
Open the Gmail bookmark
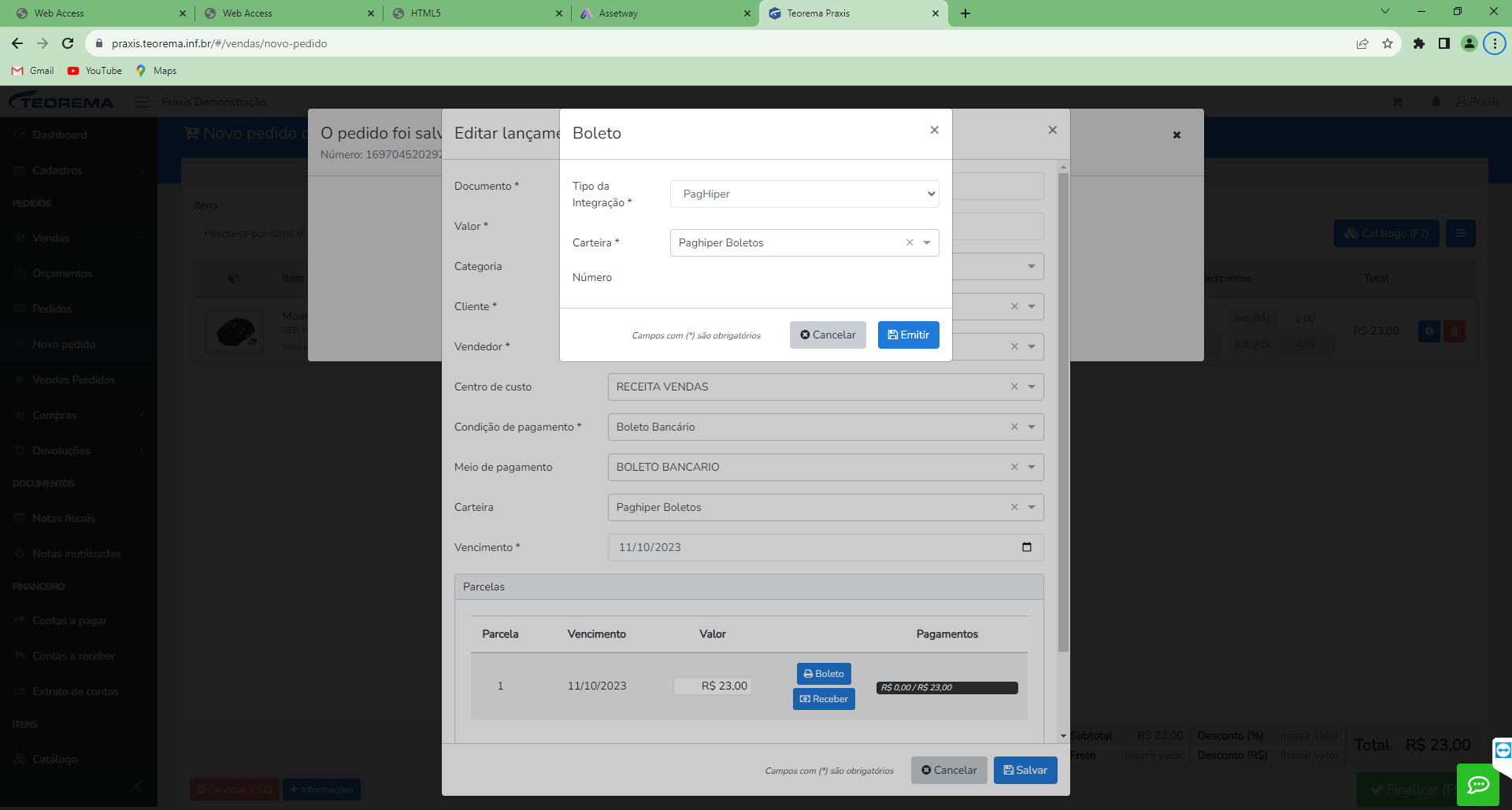coord(33,71)
